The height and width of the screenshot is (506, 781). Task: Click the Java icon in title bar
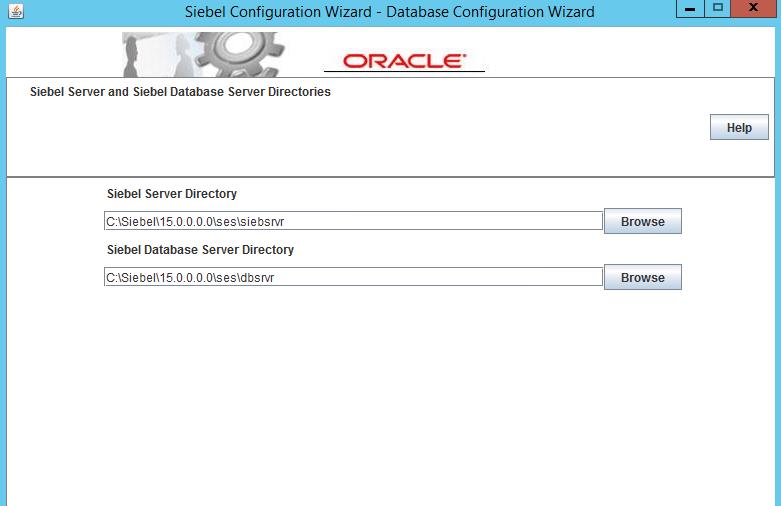[14, 12]
